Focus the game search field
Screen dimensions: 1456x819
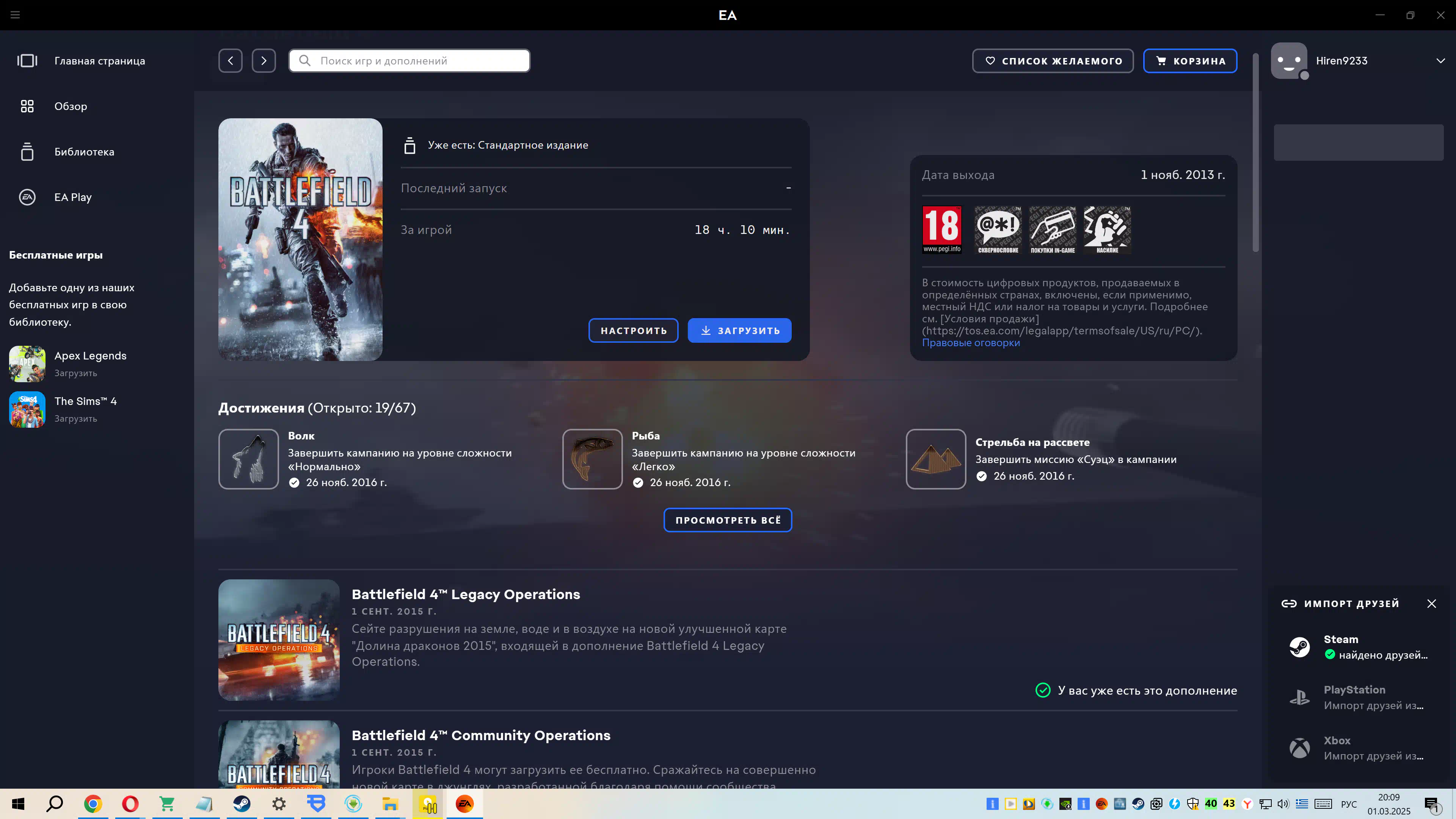pos(409,61)
